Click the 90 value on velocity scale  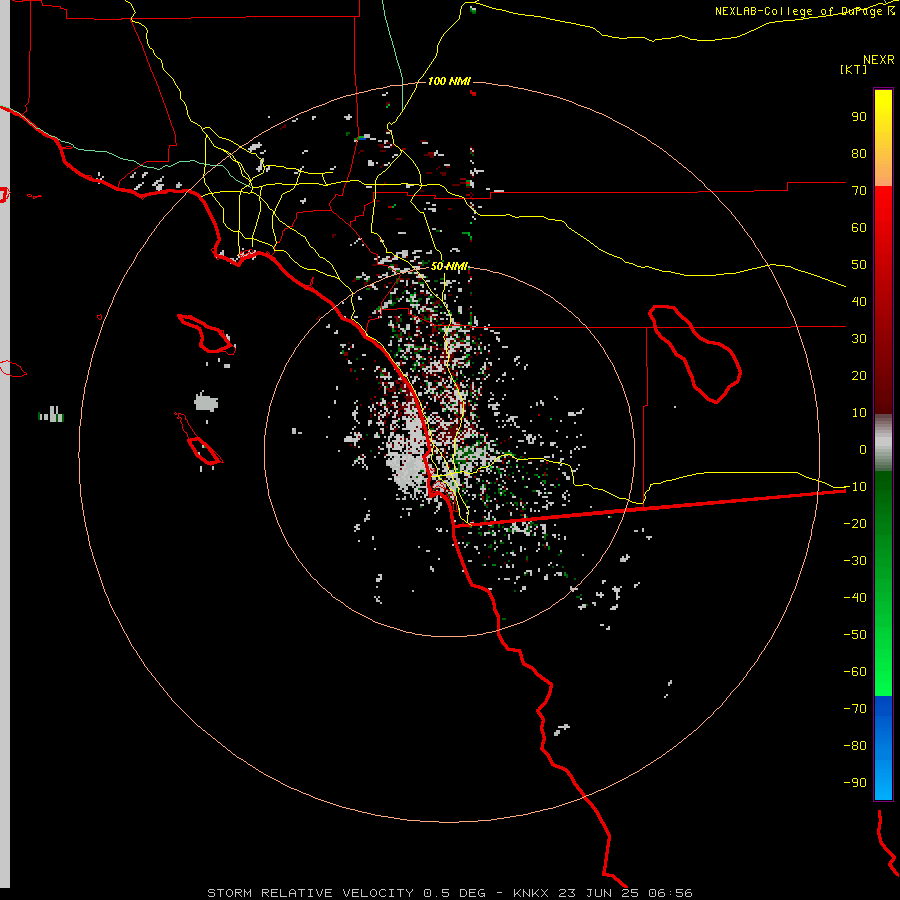click(x=859, y=117)
